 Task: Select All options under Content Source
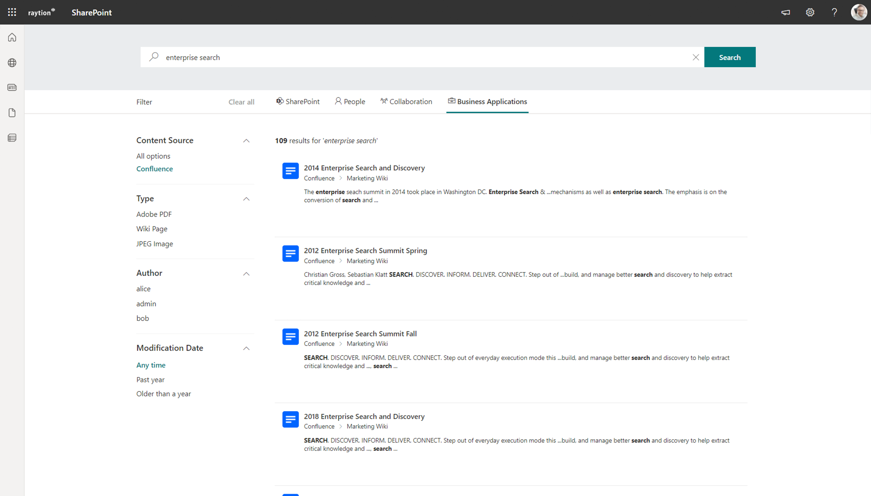click(x=153, y=156)
